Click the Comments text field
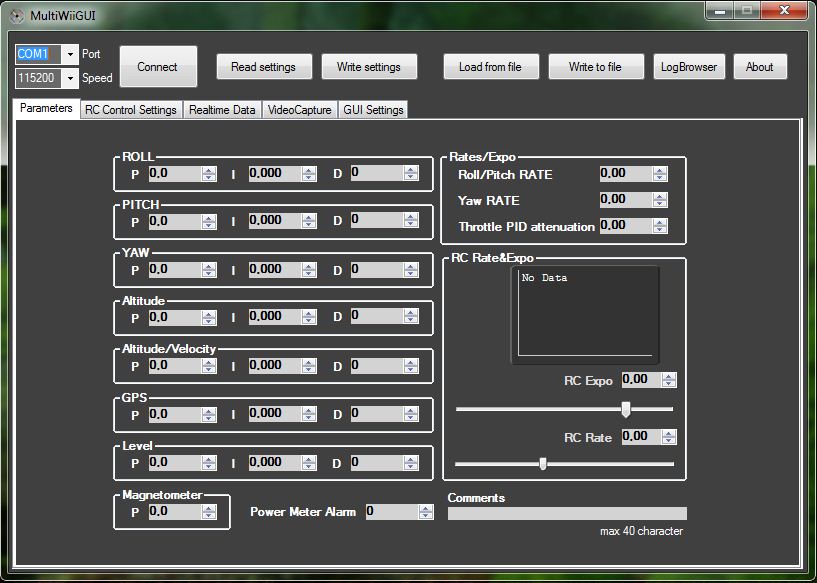This screenshot has width=817, height=583. point(567,514)
